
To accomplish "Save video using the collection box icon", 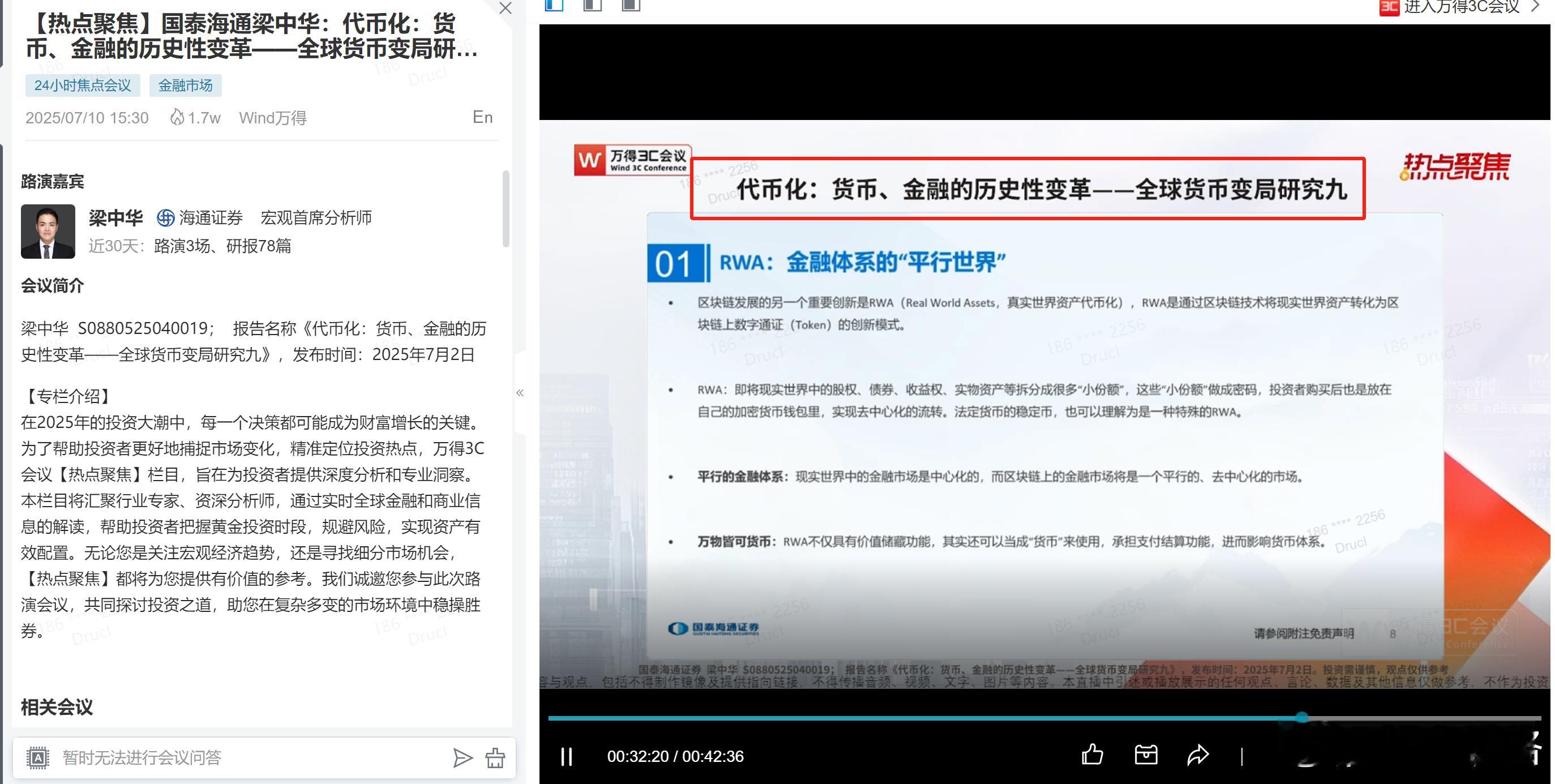I will [1146, 755].
